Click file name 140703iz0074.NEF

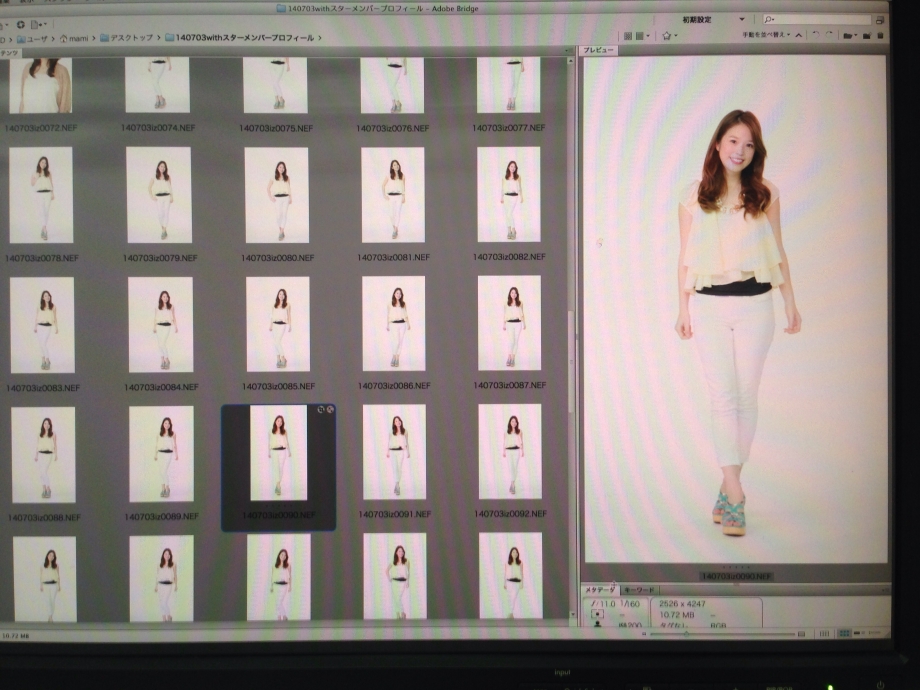(x=158, y=128)
